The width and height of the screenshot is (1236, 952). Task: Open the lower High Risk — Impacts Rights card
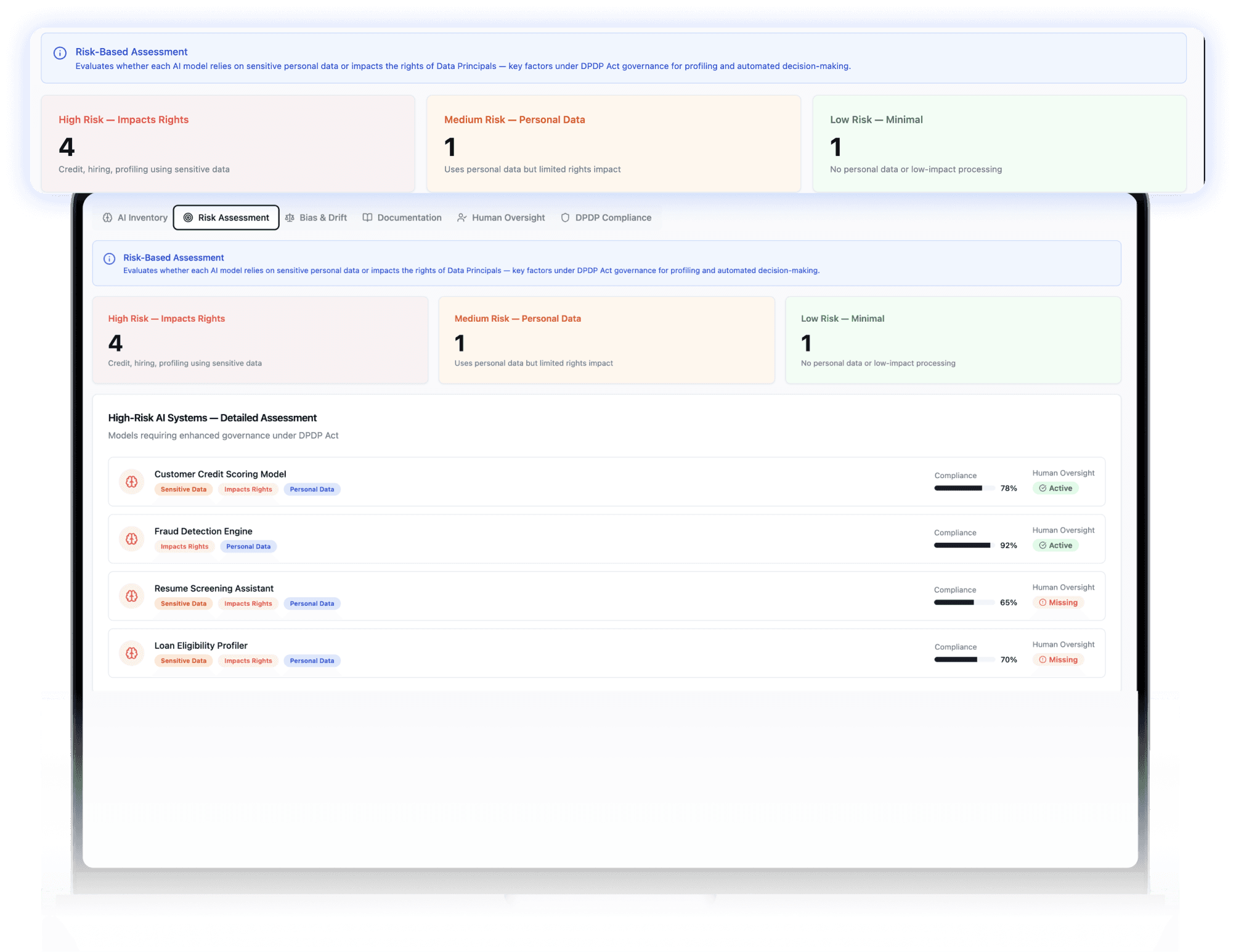point(260,340)
